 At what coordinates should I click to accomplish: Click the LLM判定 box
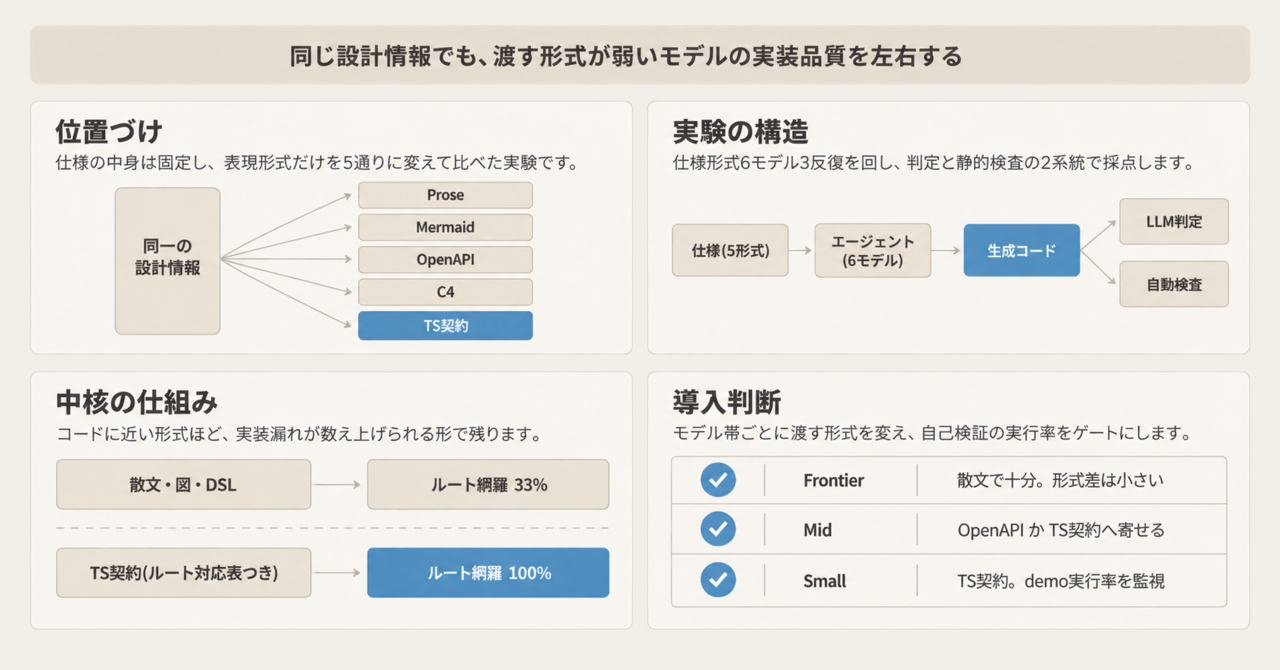[x=1174, y=221]
